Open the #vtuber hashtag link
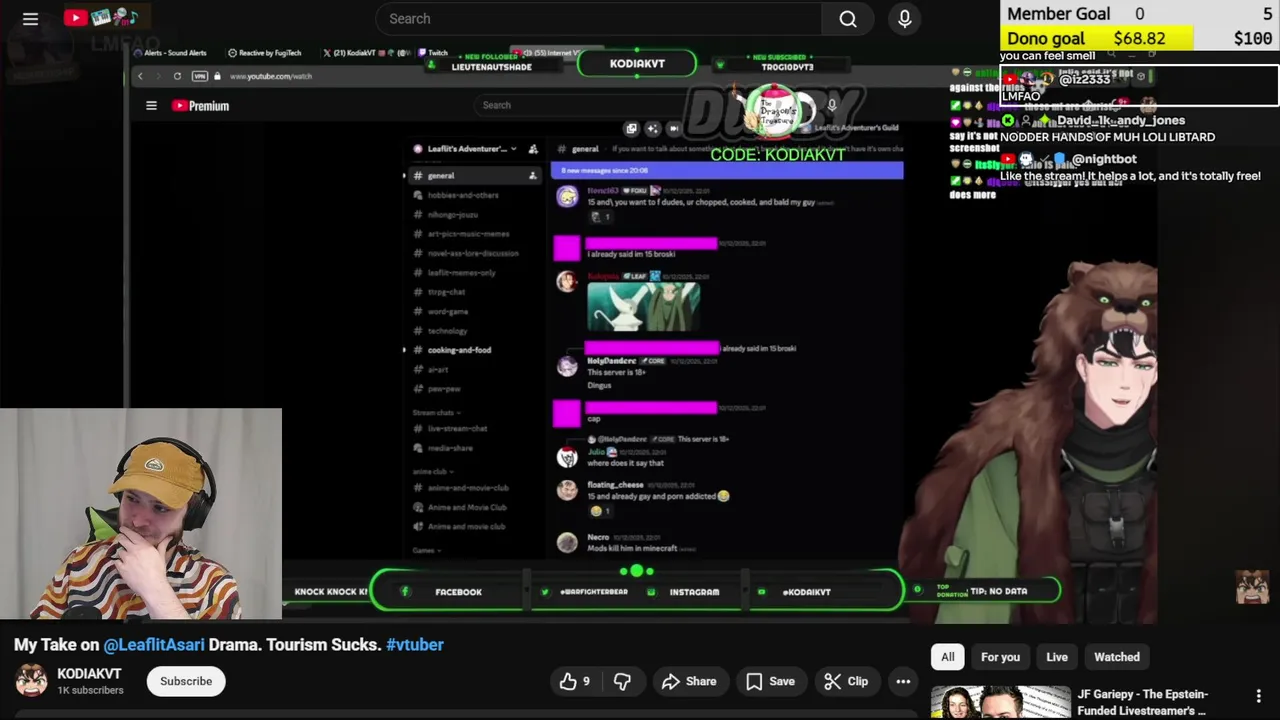 click(415, 645)
